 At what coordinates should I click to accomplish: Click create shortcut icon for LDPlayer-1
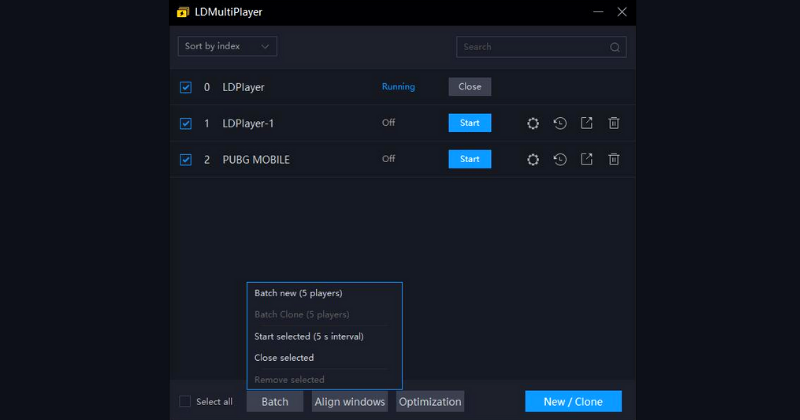point(587,123)
